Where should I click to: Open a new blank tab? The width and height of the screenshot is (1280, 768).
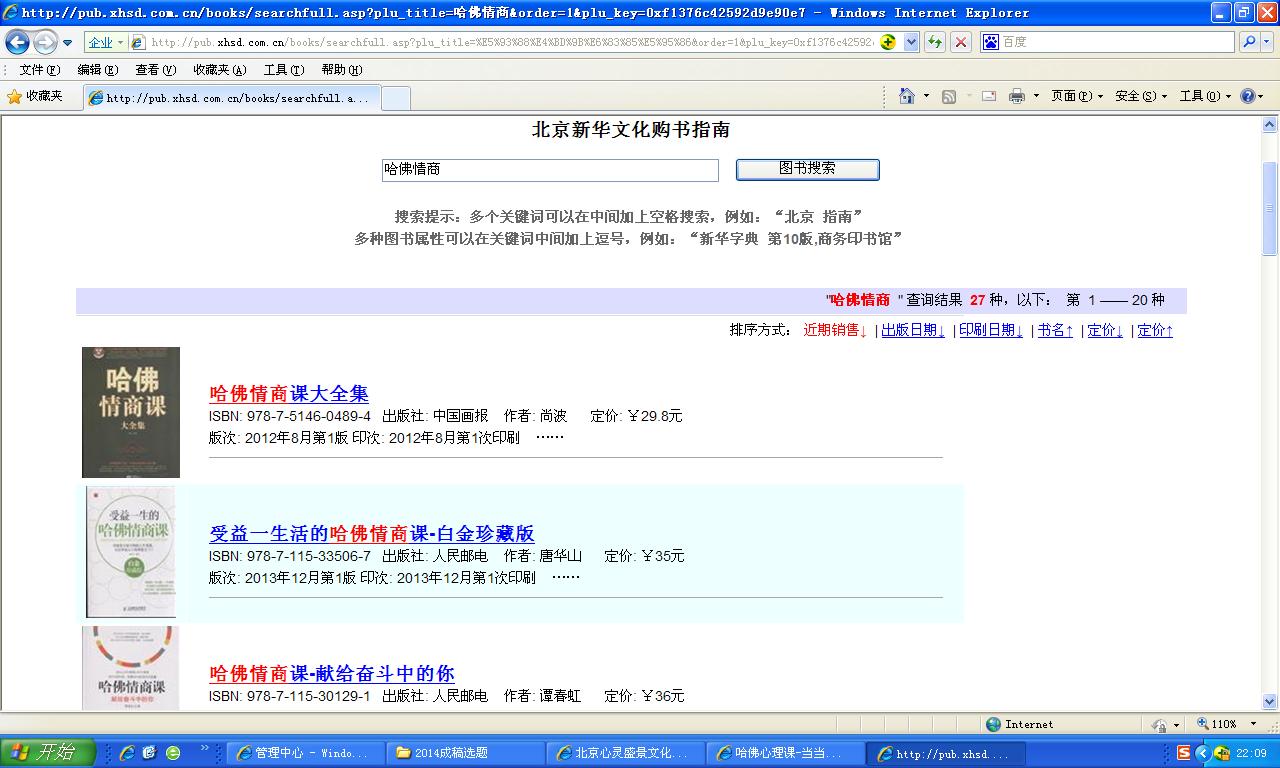point(396,98)
